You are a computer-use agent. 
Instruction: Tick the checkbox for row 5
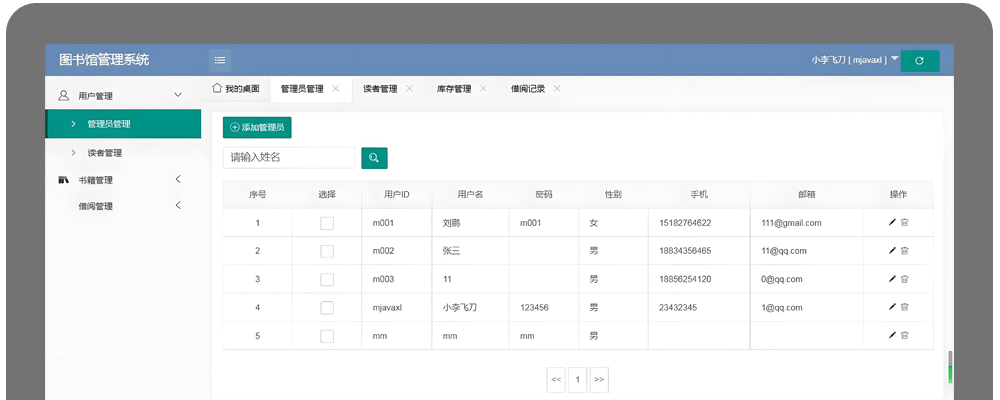[327, 336]
